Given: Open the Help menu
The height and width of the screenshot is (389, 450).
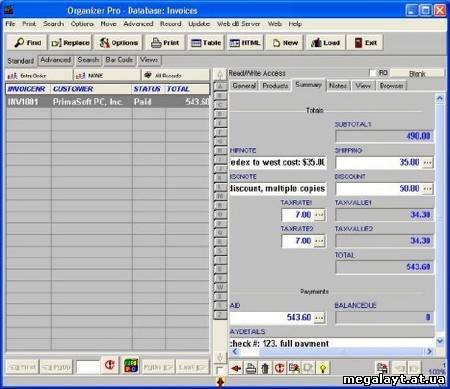Looking at the screenshot, I should 295,24.
